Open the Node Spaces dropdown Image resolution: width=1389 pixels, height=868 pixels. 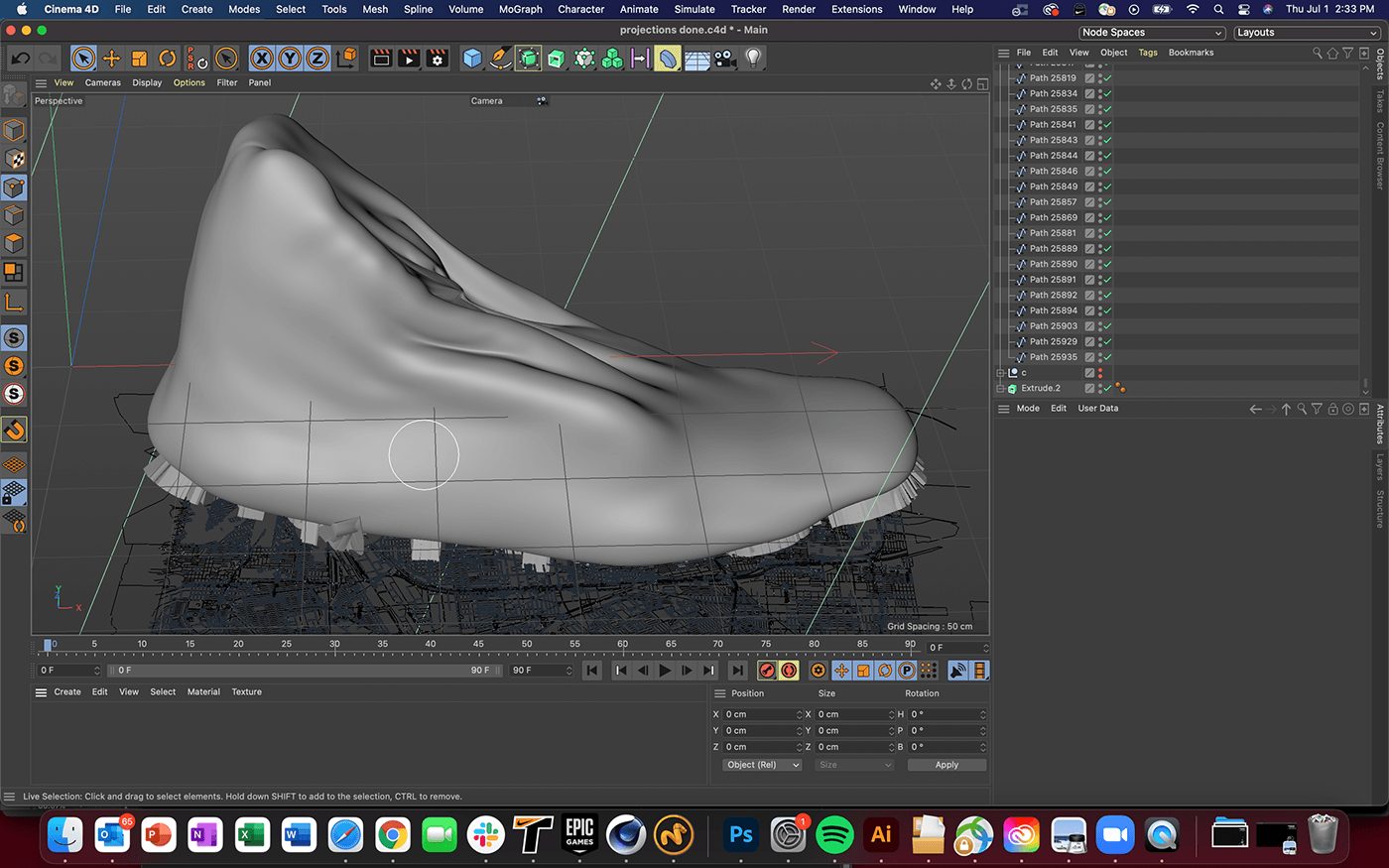pos(1152,33)
